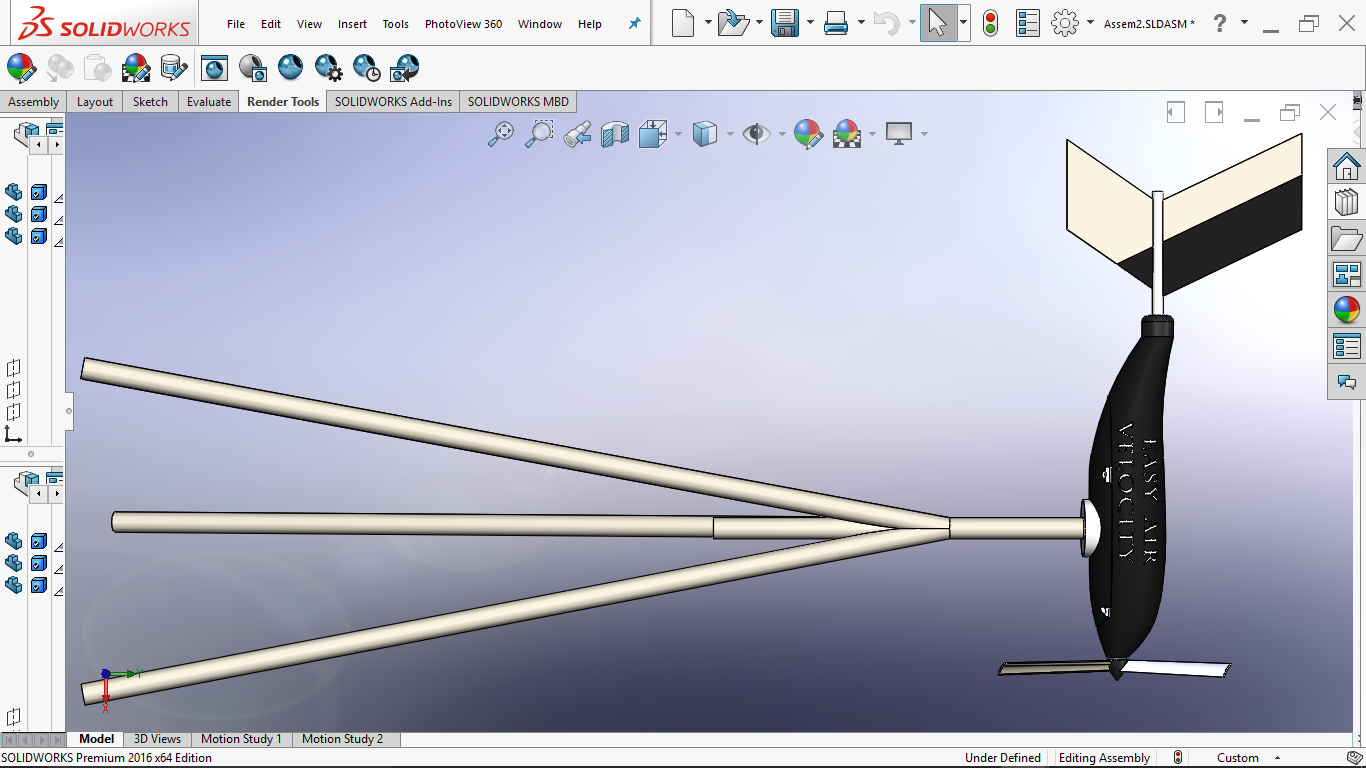Switch to the Sketch tab

(x=151, y=101)
